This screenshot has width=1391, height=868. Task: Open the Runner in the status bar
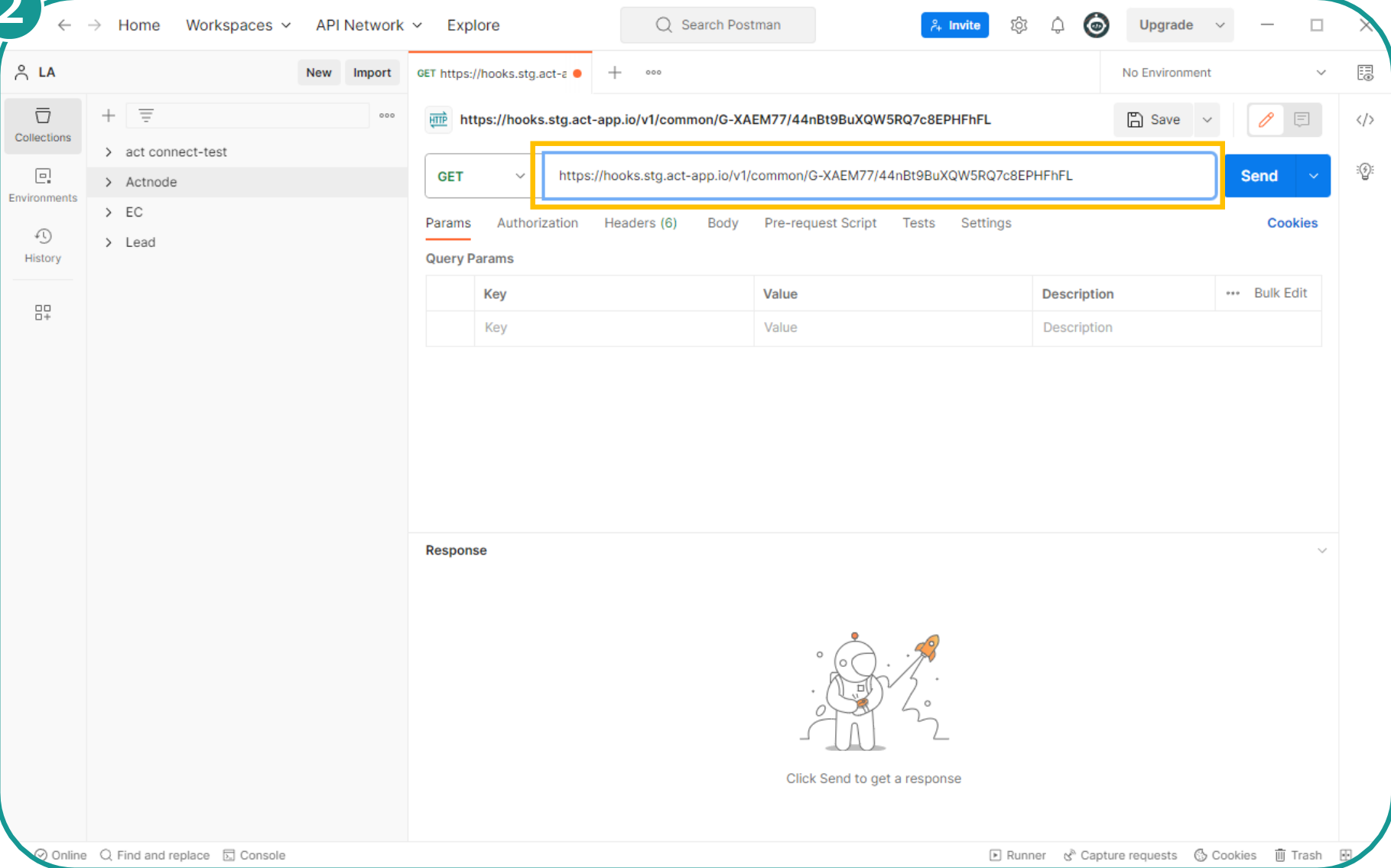pos(1018,855)
